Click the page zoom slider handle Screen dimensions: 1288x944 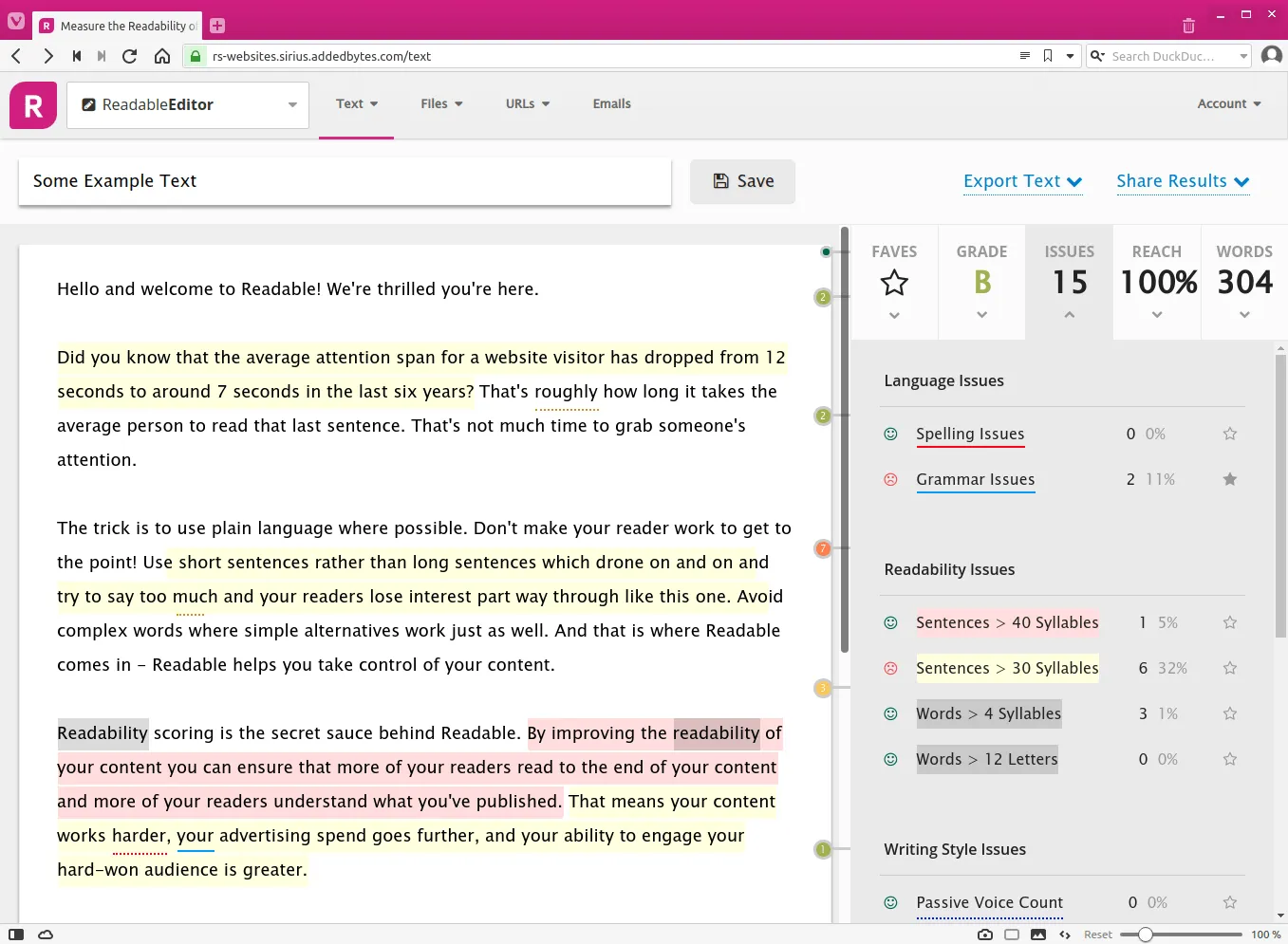(x=1146, y=935)
